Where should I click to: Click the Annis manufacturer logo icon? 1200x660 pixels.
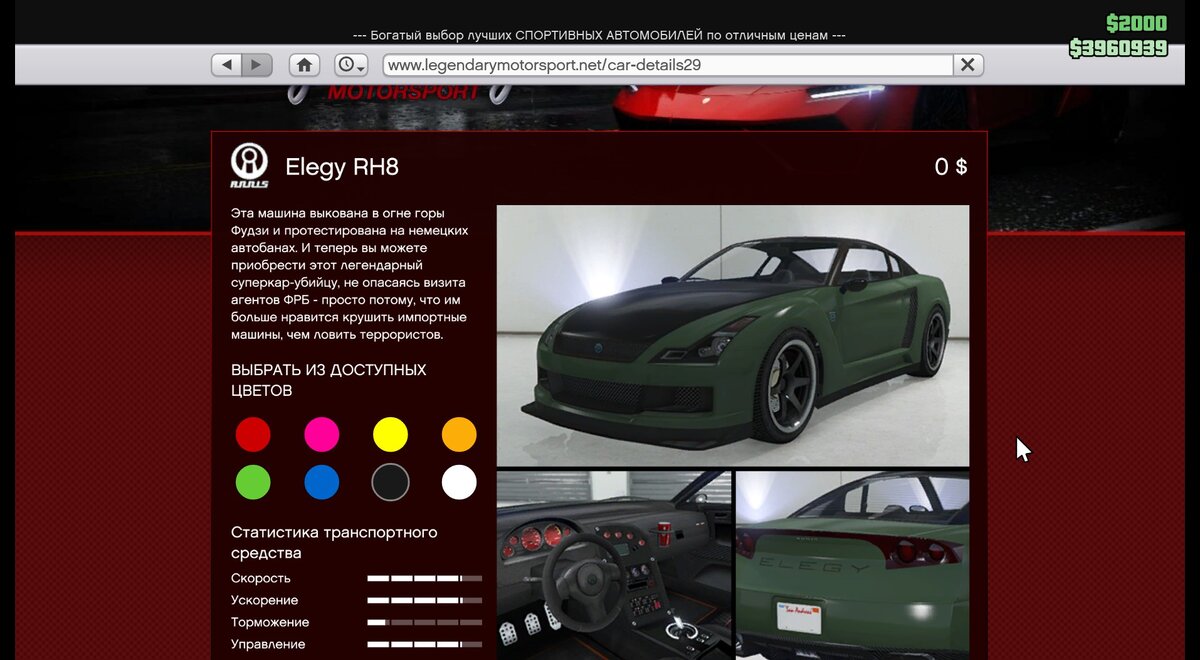(x=249, y=166)
